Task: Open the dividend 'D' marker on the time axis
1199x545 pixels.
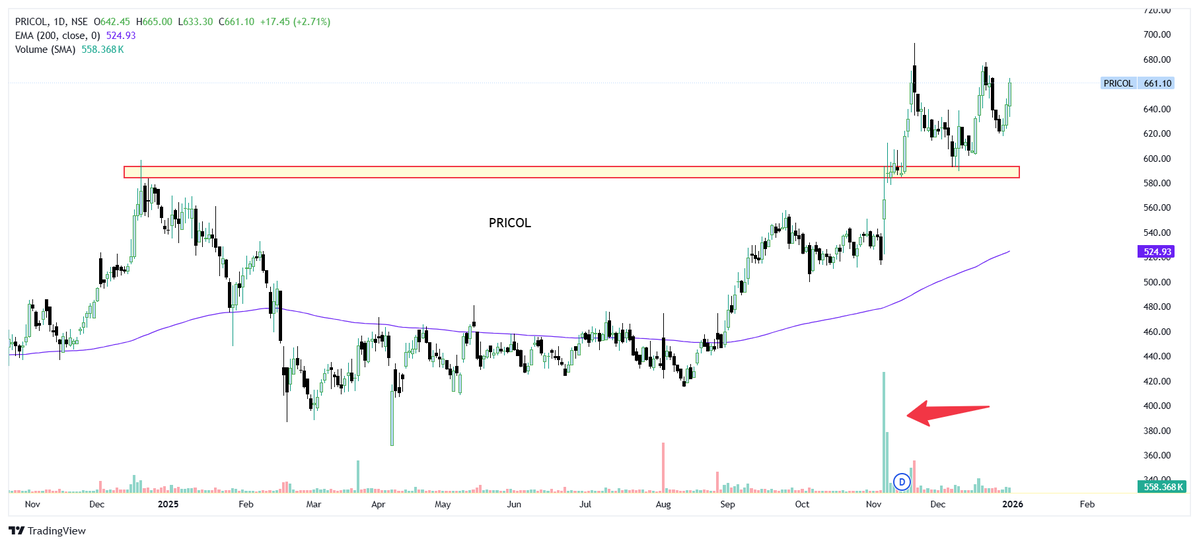Action: pos(902,482)
